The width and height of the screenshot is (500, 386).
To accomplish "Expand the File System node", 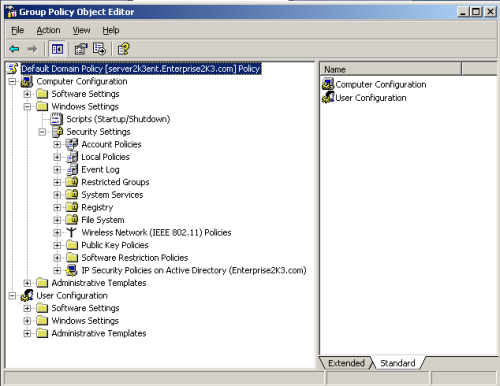I will (57, 220).
